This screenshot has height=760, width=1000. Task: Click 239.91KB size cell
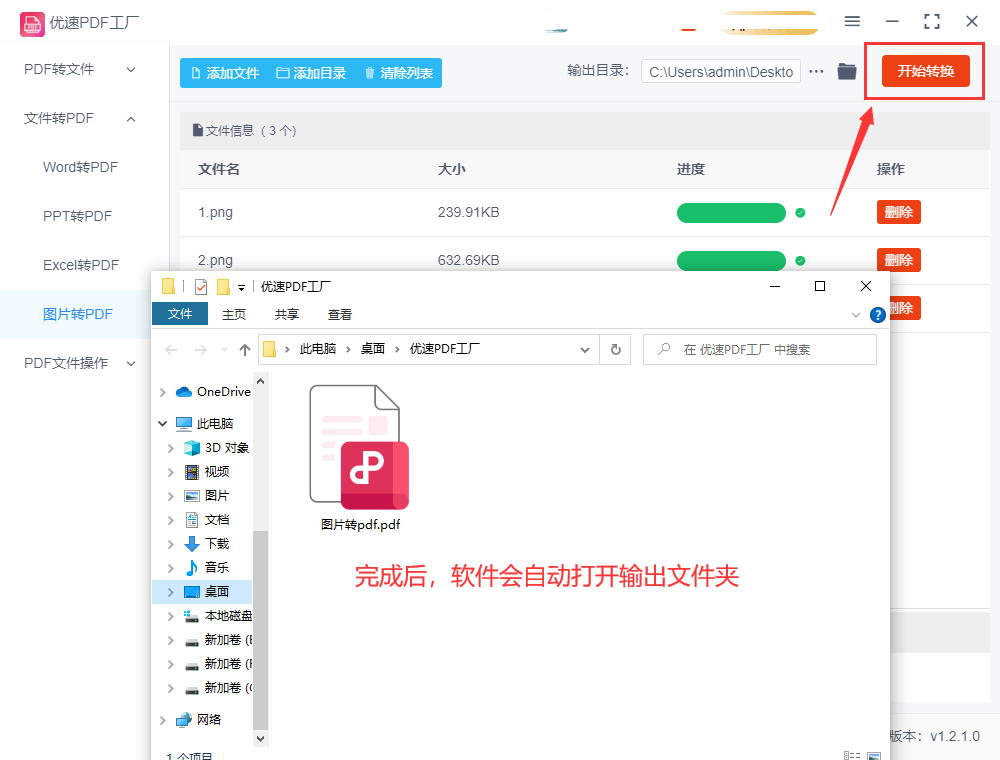coord(468,212)
